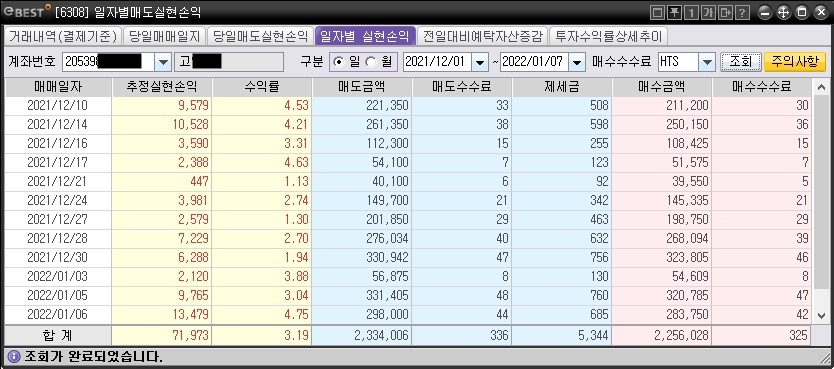Click the '가' font size icon
The height and width of the screenshot is (369, 834).
tap(708, 13)
